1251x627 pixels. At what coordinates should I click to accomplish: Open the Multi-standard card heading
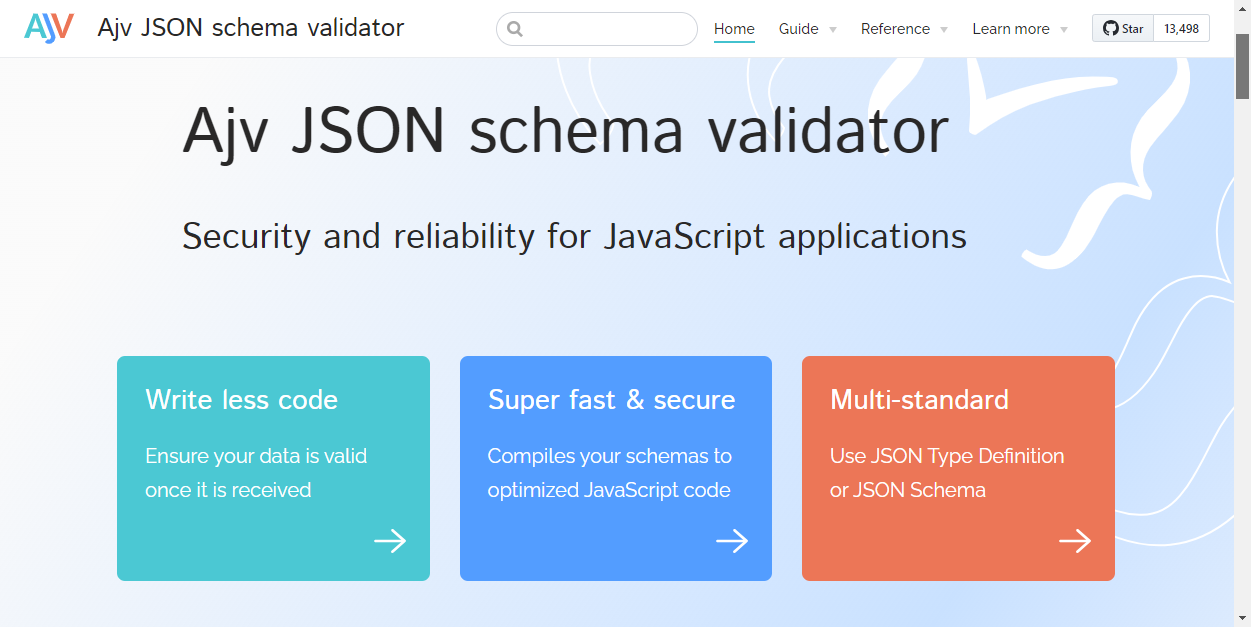tap(919, 400)
